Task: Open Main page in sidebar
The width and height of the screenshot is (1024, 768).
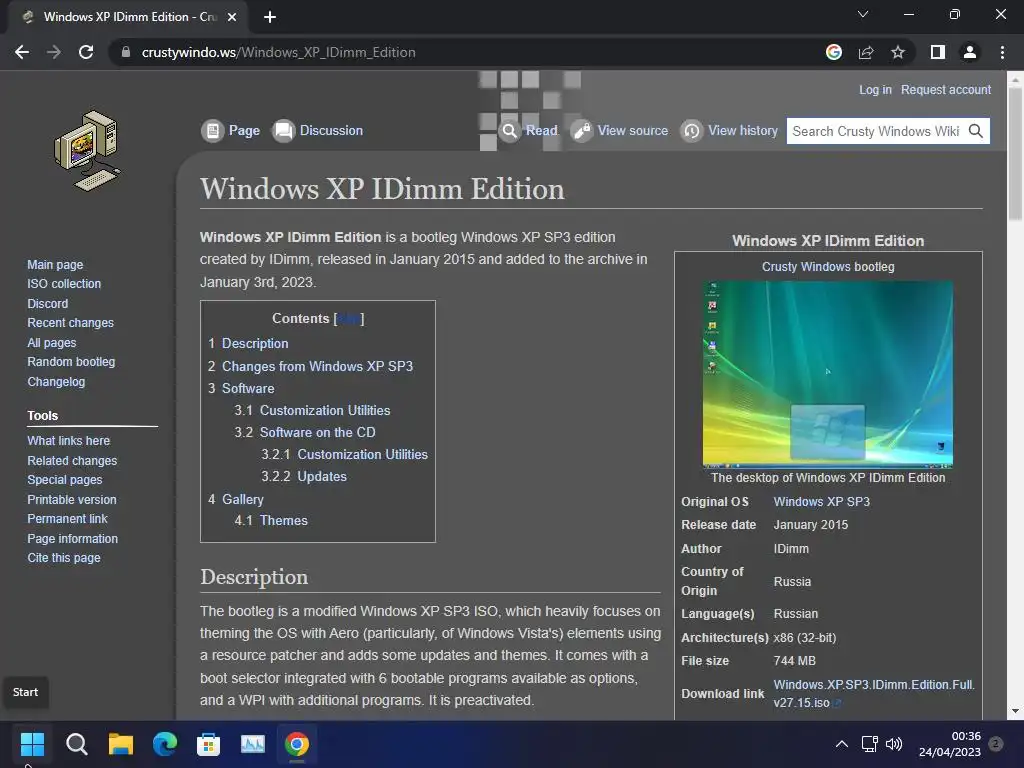Action: (55, 264)
